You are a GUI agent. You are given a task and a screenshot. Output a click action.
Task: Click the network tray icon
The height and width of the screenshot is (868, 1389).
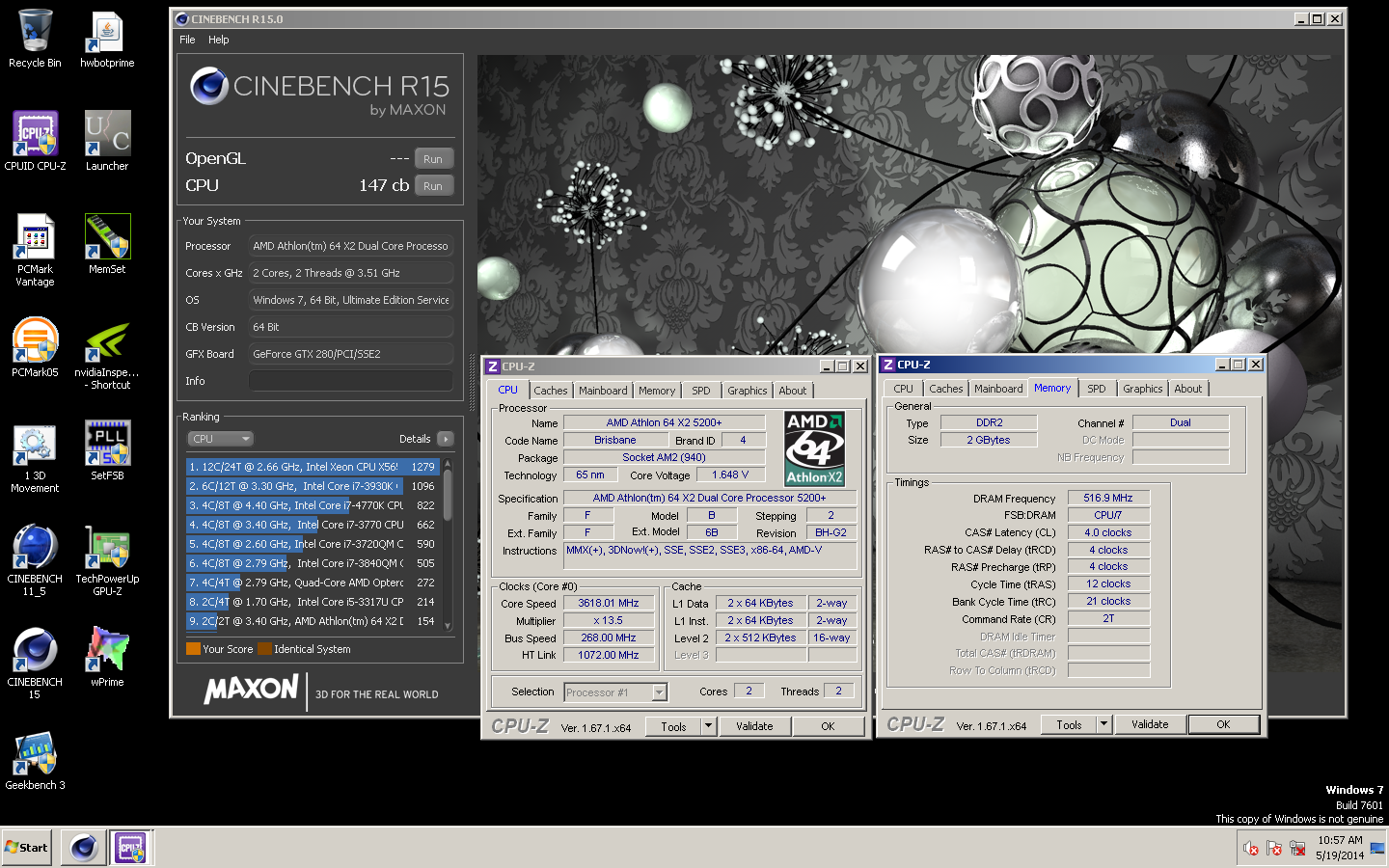[x=1297, y=848]
